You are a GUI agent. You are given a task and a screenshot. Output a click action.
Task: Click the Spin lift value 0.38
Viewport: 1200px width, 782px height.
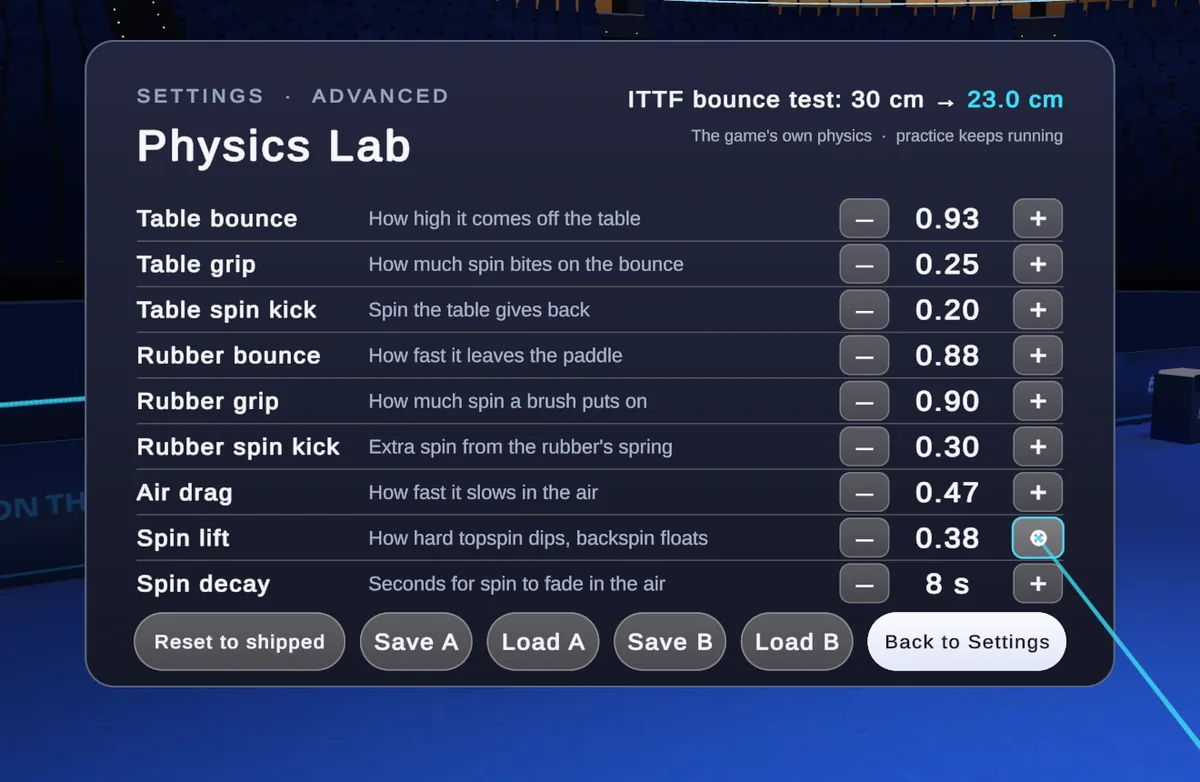click(947, 538)
